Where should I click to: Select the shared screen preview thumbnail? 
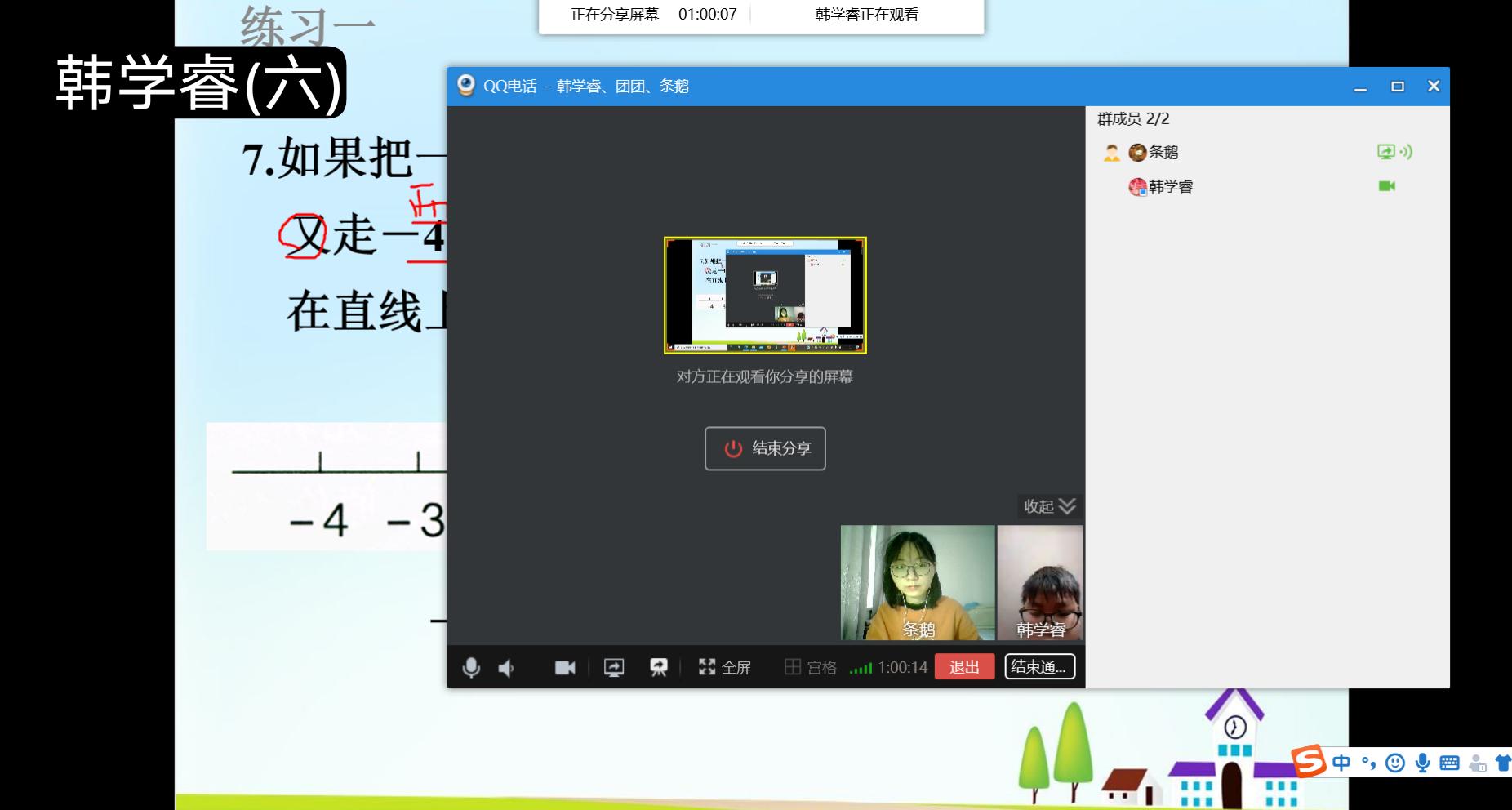(x=765, y=295)
